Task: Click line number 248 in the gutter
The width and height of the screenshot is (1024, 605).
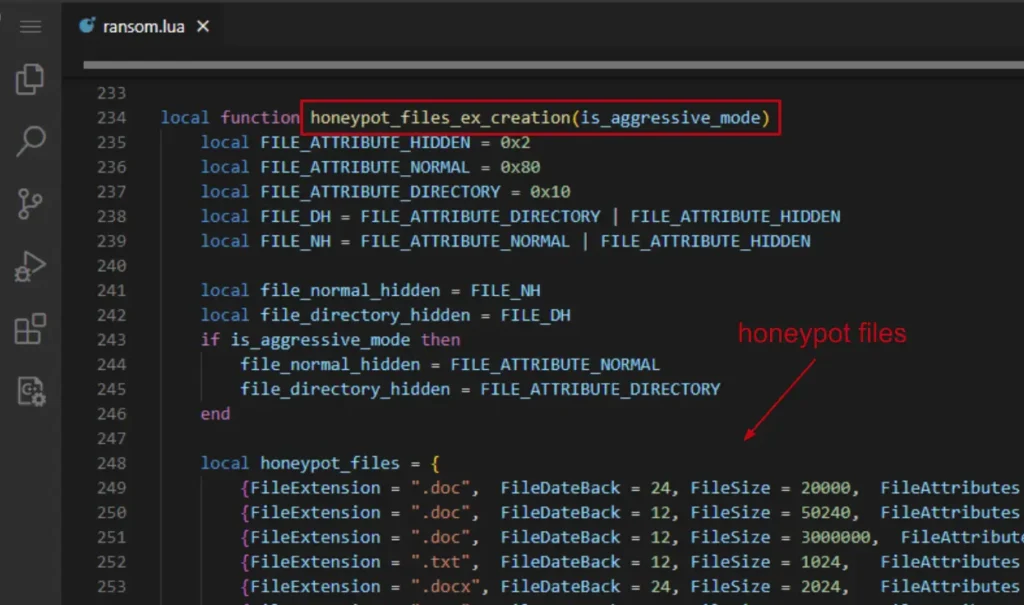Action: (x=111, y=463)
